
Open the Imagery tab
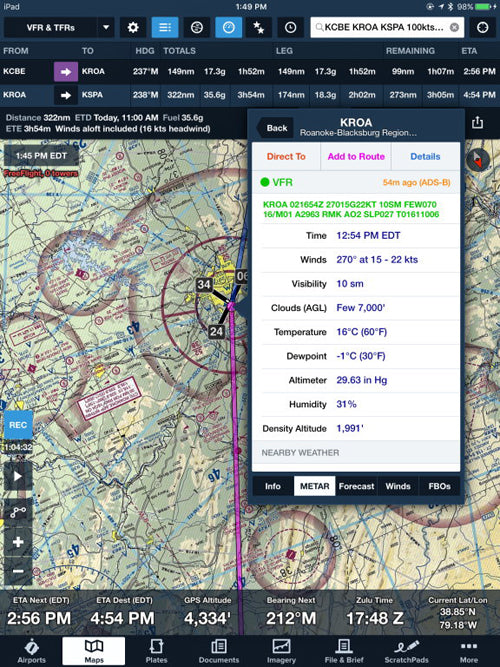(281, 651)
